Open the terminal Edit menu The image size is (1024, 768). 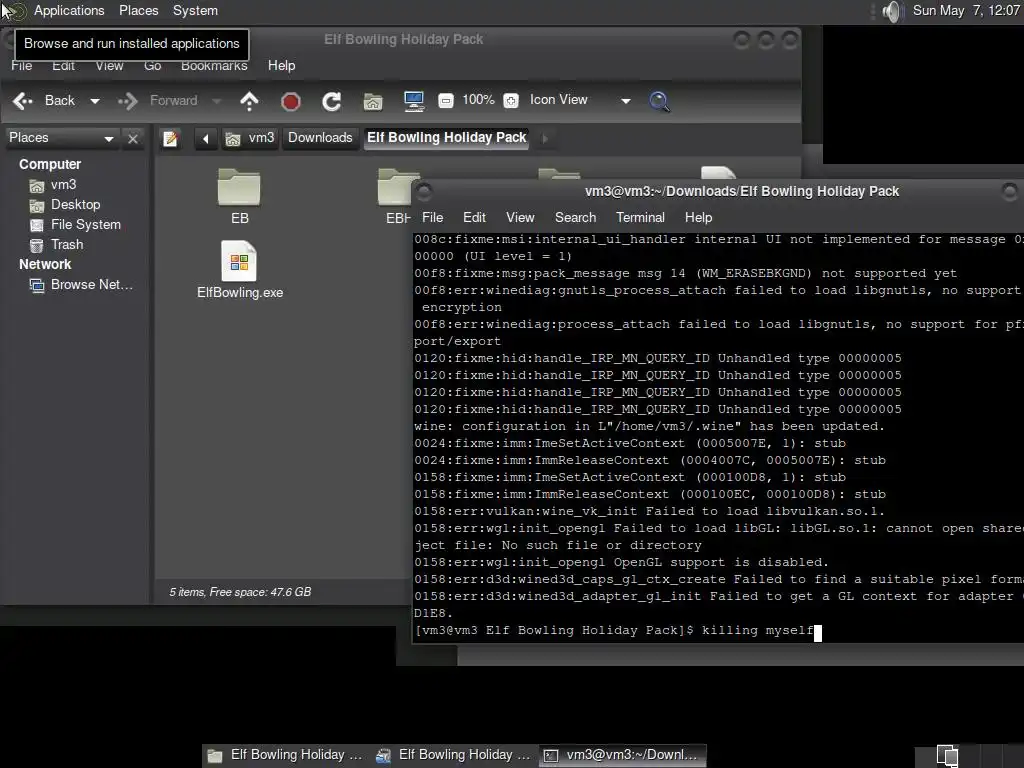(x=474, y=217)
